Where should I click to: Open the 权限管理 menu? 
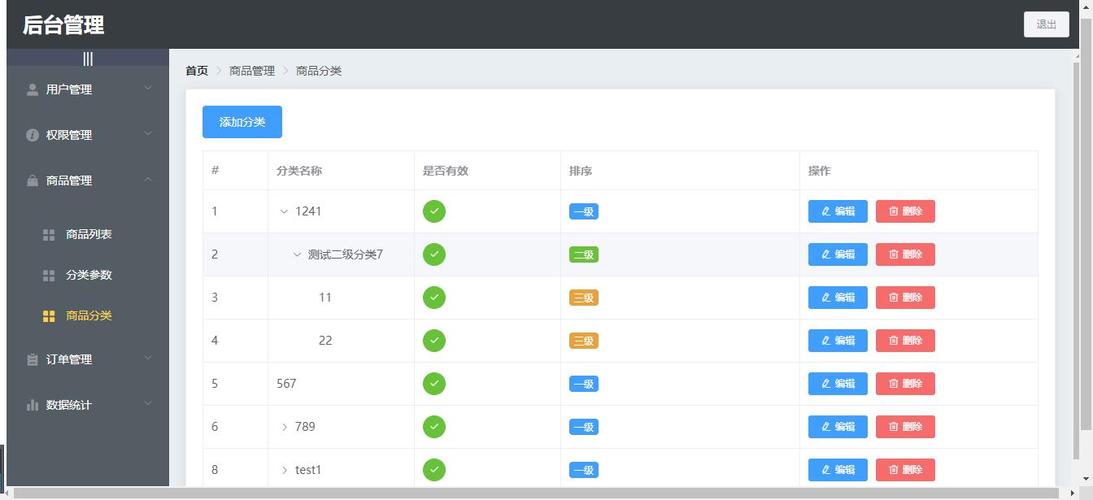tap(88, 135)
